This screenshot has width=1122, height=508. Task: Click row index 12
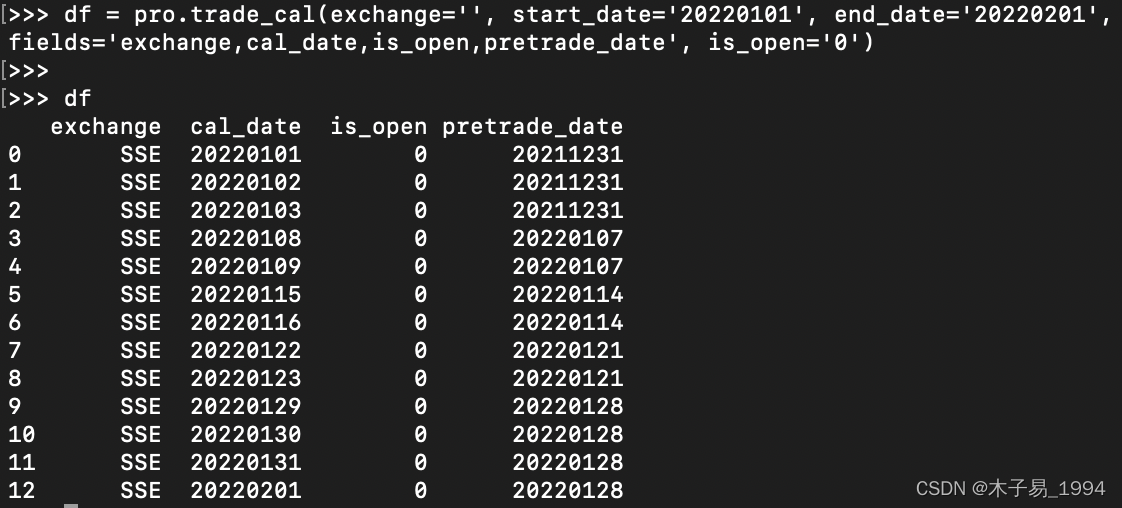pyautogui.click(x=21, y=490)
